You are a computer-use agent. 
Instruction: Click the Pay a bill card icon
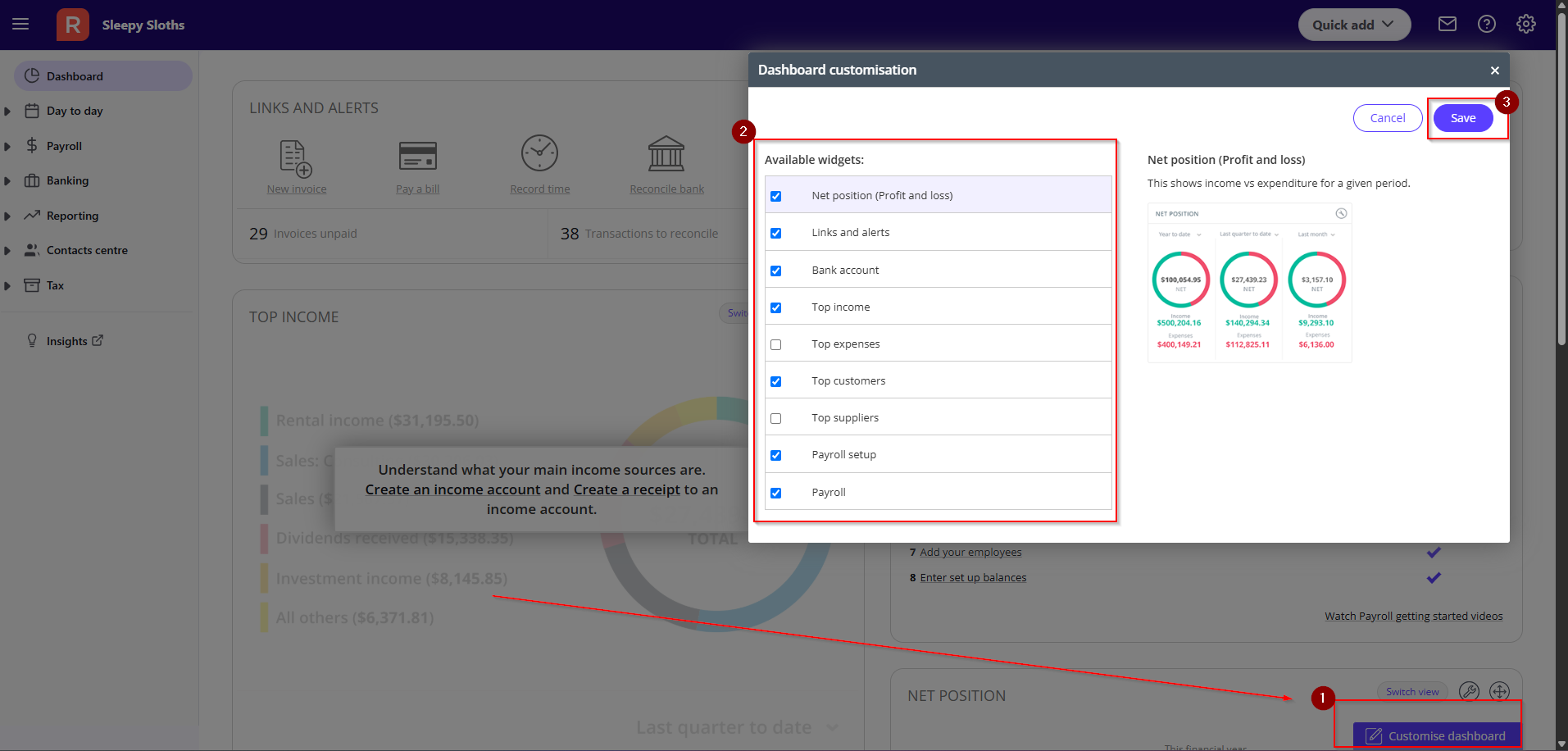pyautogui.click(x=418, y=156)
